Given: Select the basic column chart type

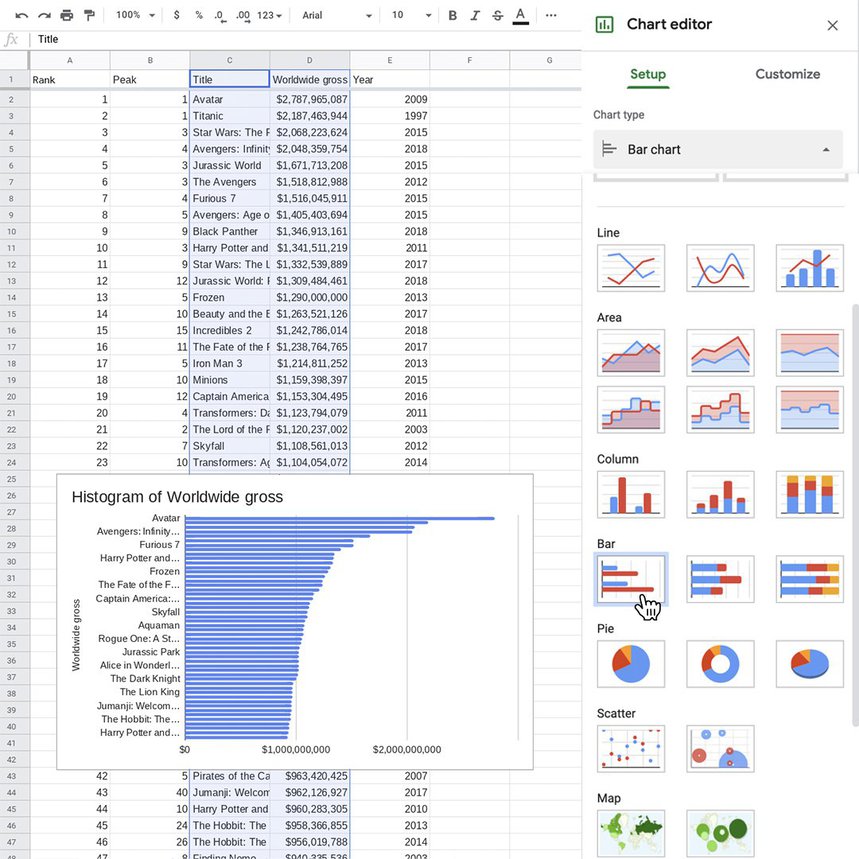Looking at the screenshot, I should 631,494.
